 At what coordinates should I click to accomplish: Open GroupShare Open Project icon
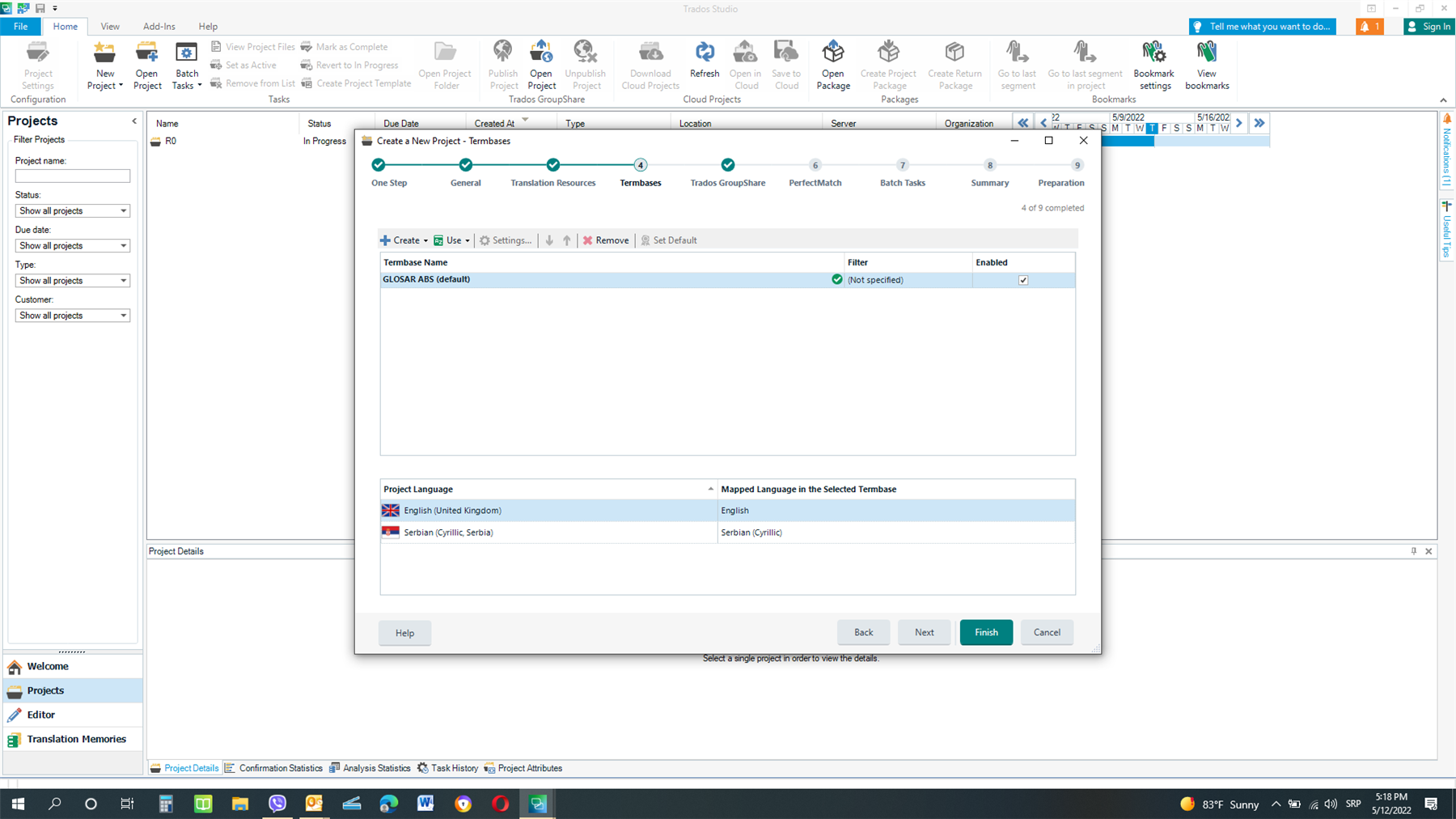(541, 65)
